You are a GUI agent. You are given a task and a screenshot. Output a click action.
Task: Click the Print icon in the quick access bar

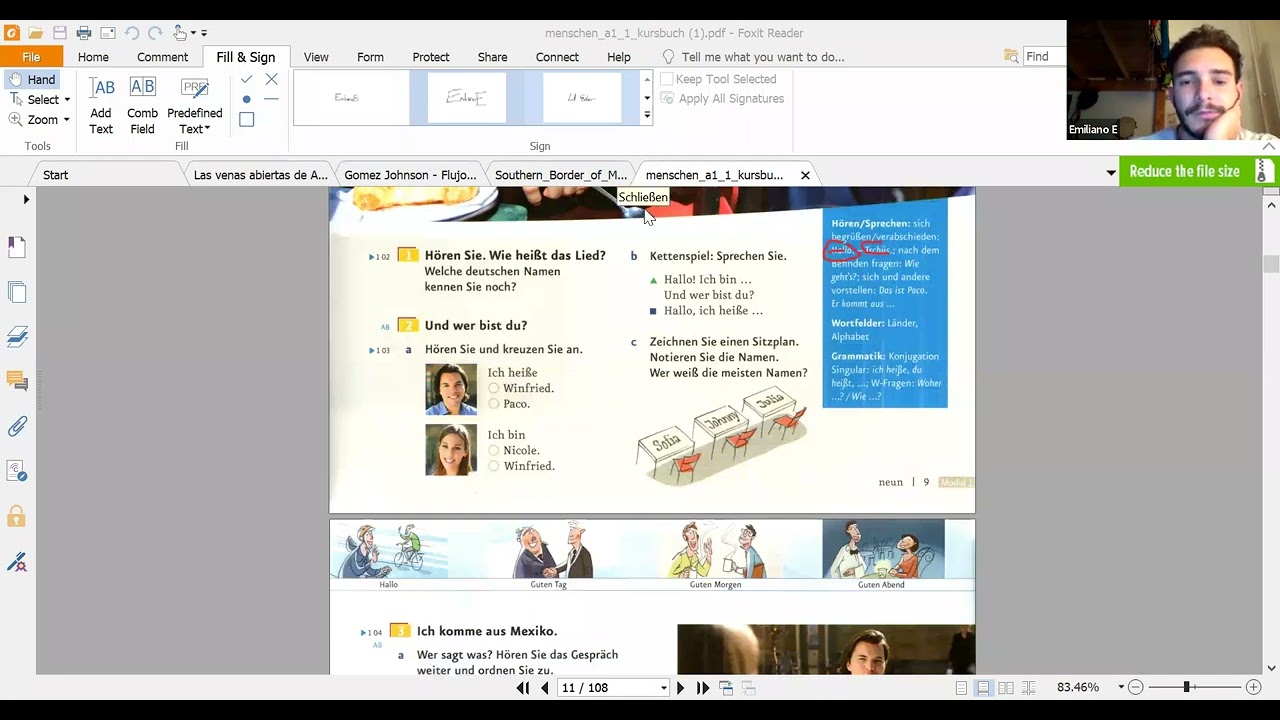coord(84,33)
